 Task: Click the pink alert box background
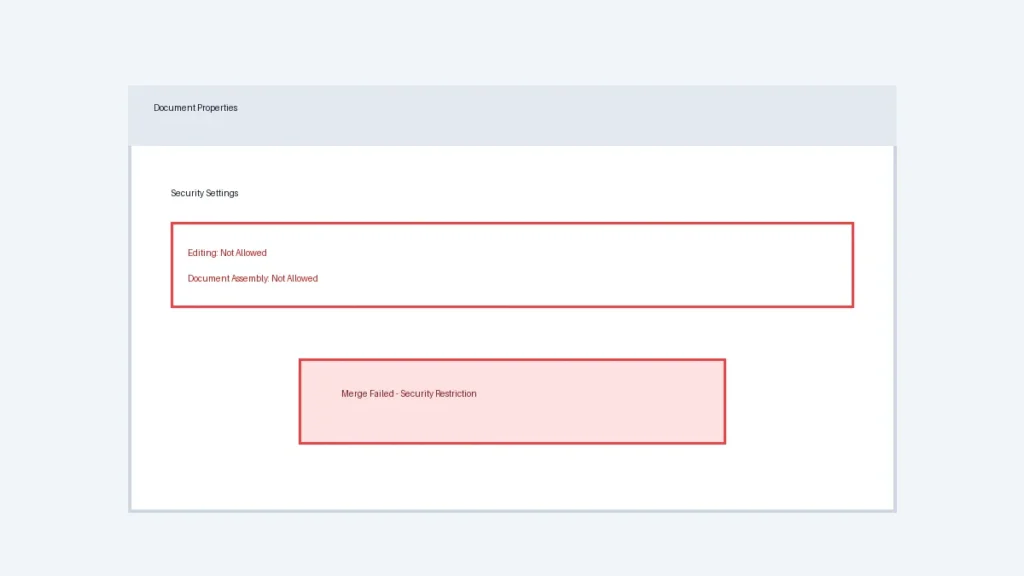(600, 420)
